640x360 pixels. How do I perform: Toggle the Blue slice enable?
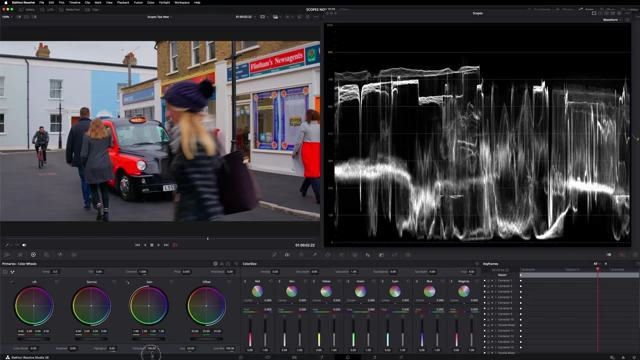click(417, 281)
